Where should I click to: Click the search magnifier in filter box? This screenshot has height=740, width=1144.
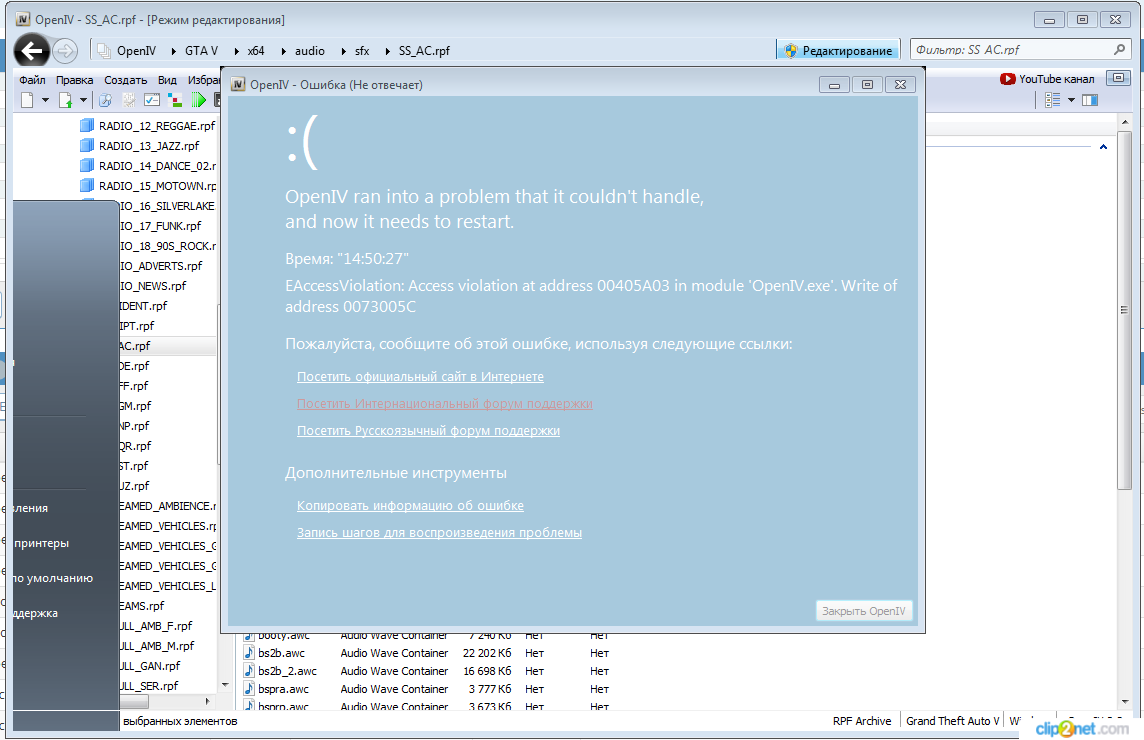click(x=1120, y=49)
